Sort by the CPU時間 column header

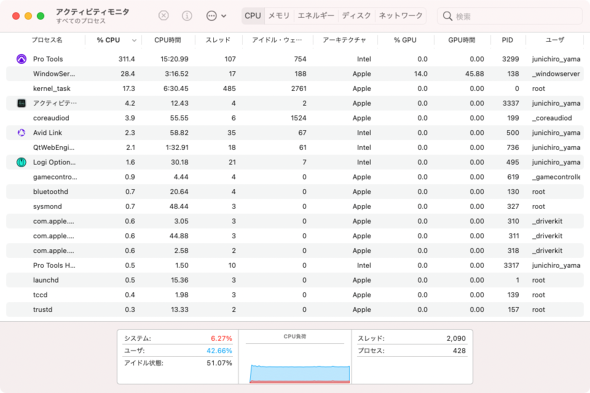pyautogui.click(x=167, y=40)
